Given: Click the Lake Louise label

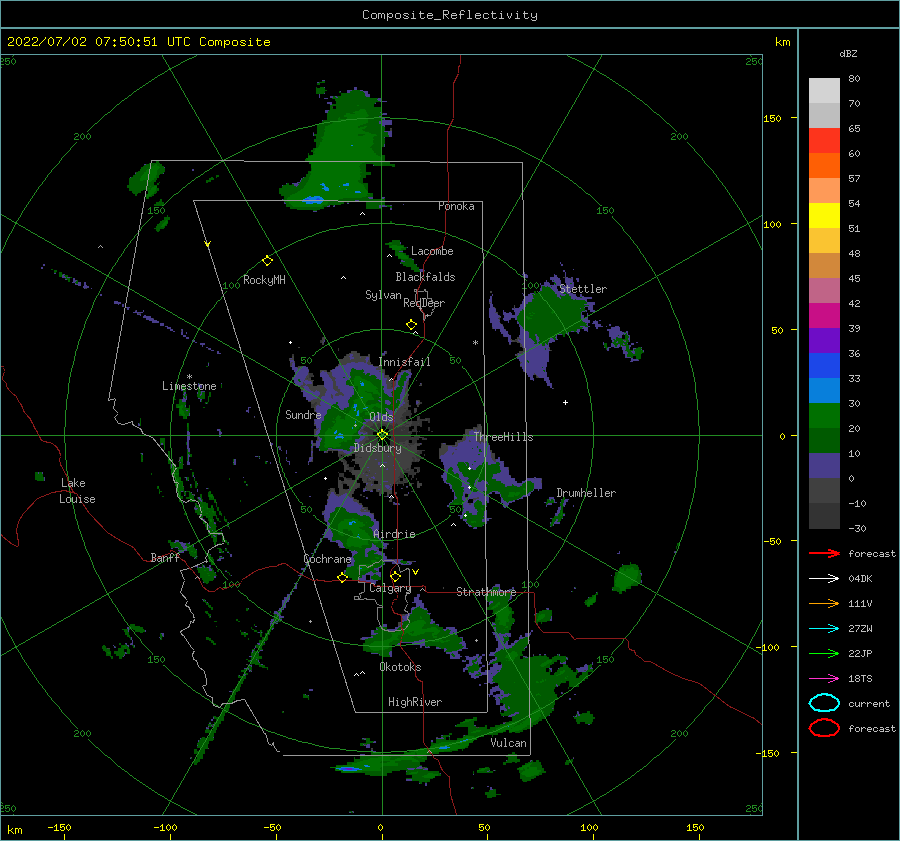Looking at the screenshot, I should [x=77, y=491].
